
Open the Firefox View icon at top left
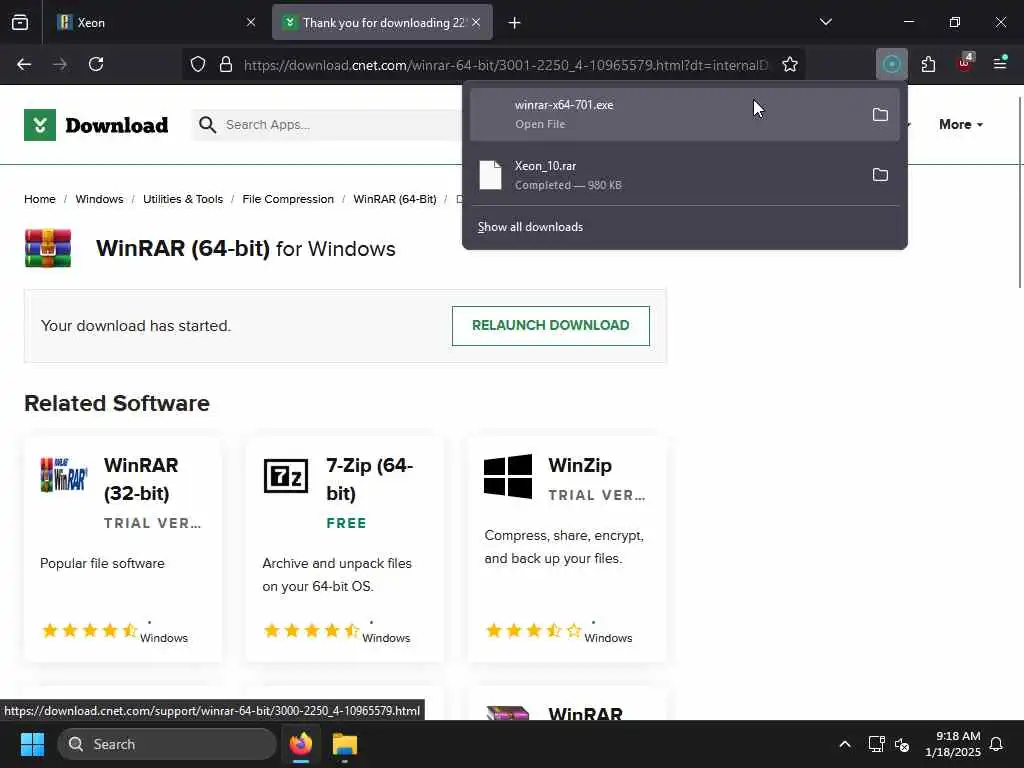[x=20, y=22]
